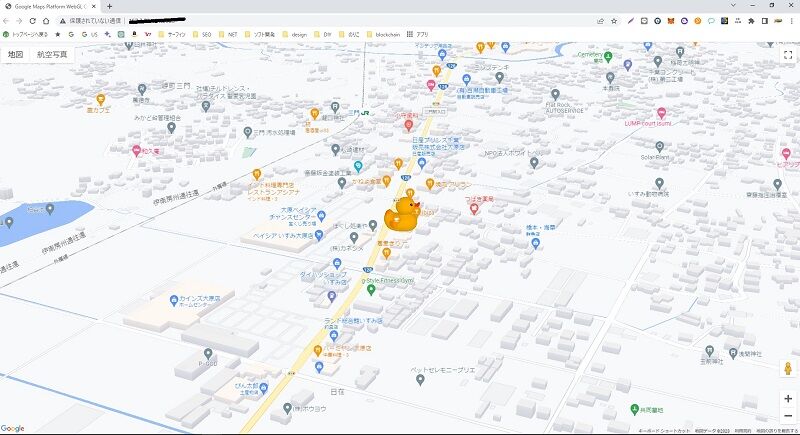Open the G US bookmark
This screenshot has height=435, width=800.
pos(90,35)
